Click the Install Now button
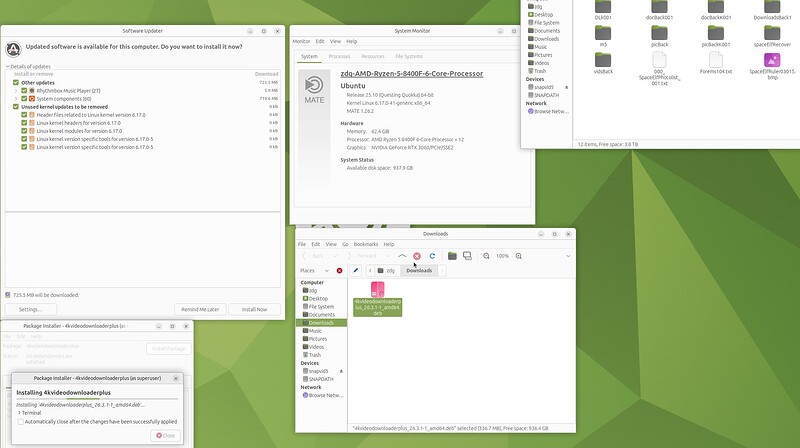This screenshot has height=448, width=800. click(x=254, y=309)
